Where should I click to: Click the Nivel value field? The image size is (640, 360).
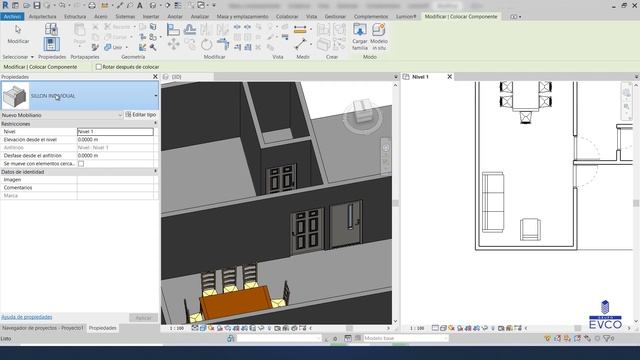tap(116, 131)
